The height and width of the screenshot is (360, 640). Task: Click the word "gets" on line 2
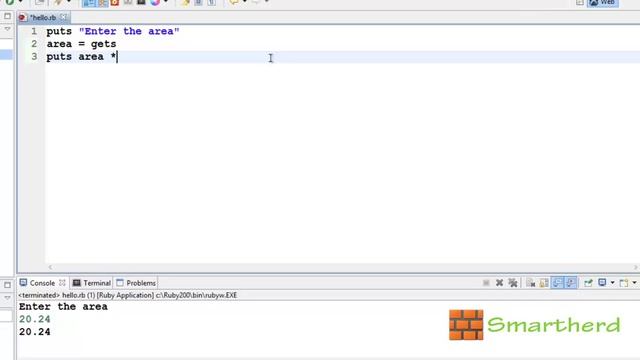tap(104, 44)
